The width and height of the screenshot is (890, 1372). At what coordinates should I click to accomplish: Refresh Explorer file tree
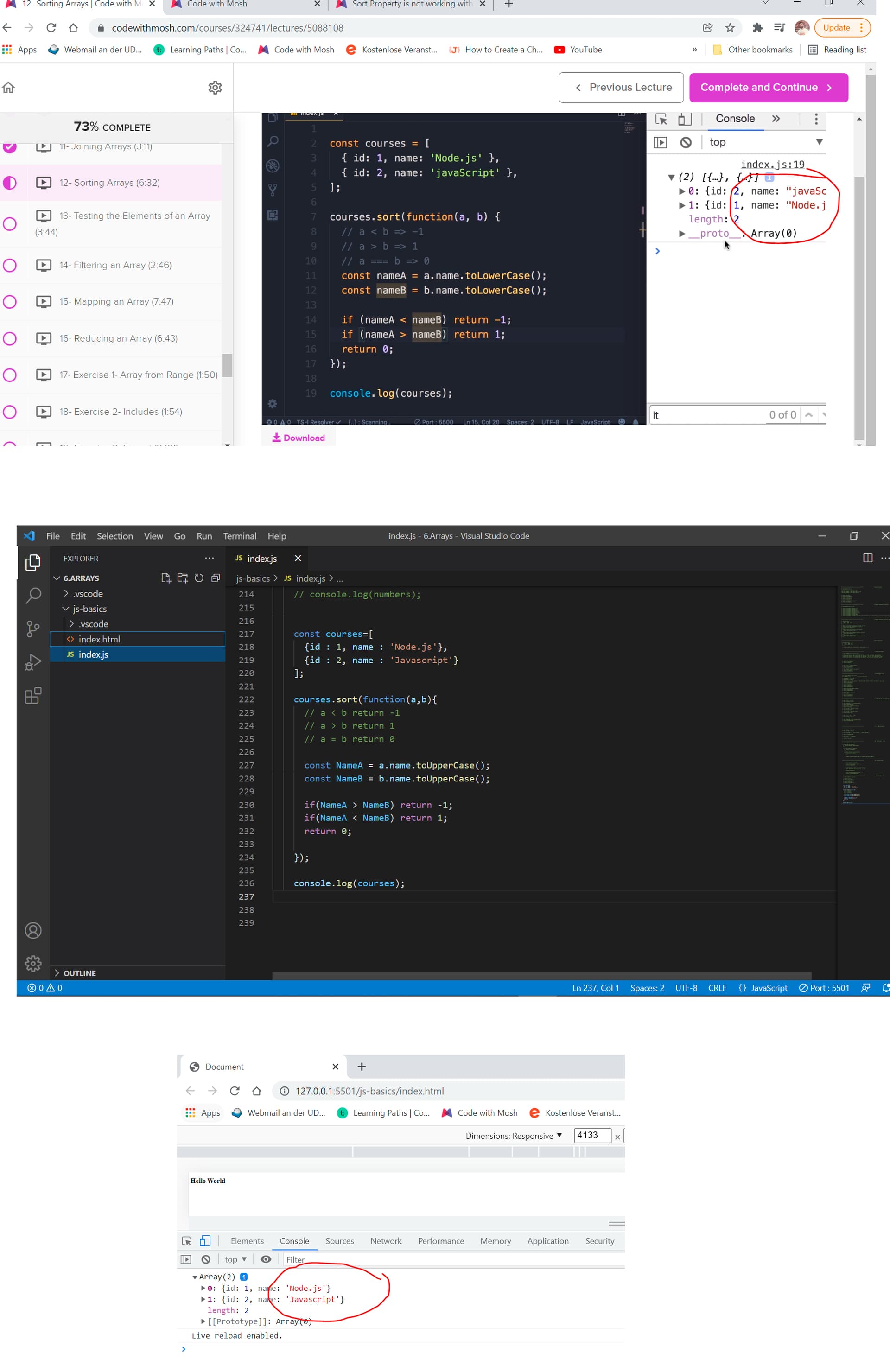point(199,578)
